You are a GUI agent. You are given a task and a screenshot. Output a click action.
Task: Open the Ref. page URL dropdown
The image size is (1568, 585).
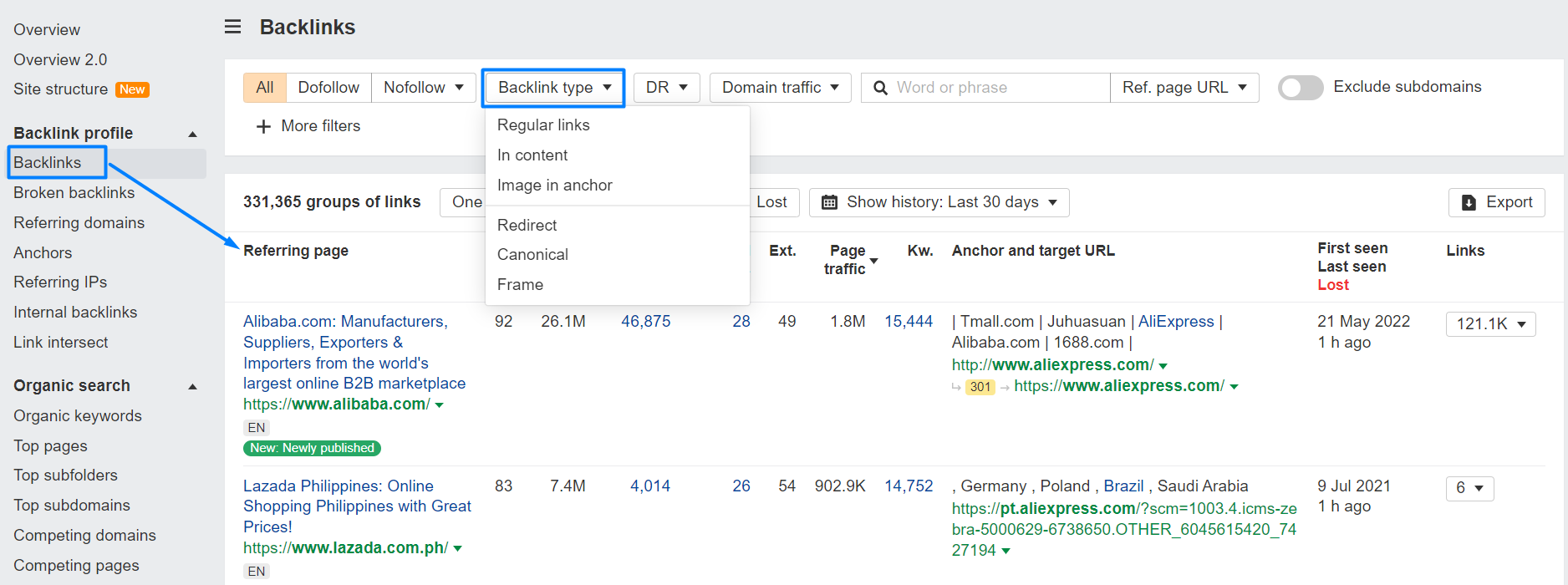point(1184,88)
